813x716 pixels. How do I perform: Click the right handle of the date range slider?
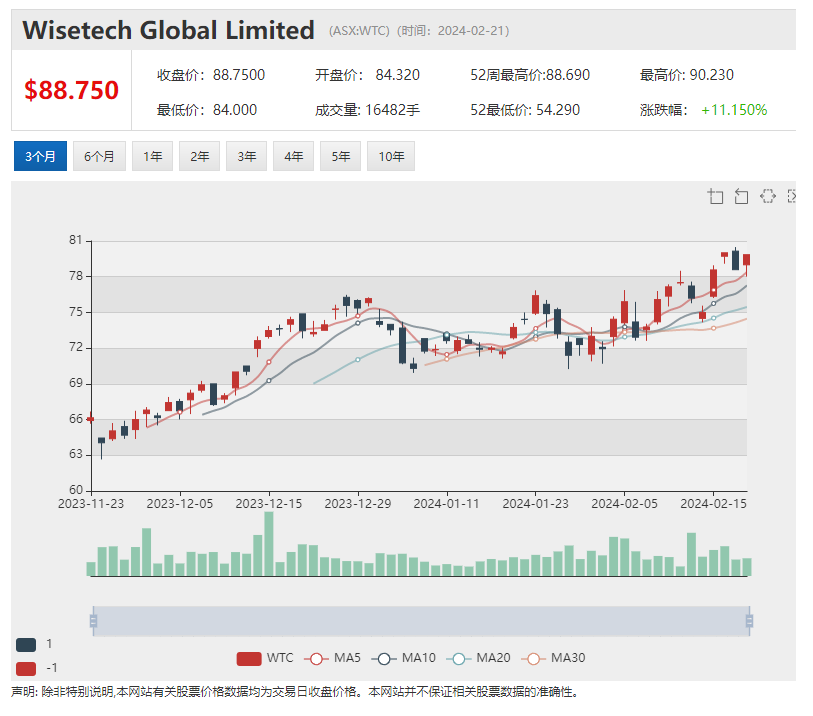click(749, 621)
